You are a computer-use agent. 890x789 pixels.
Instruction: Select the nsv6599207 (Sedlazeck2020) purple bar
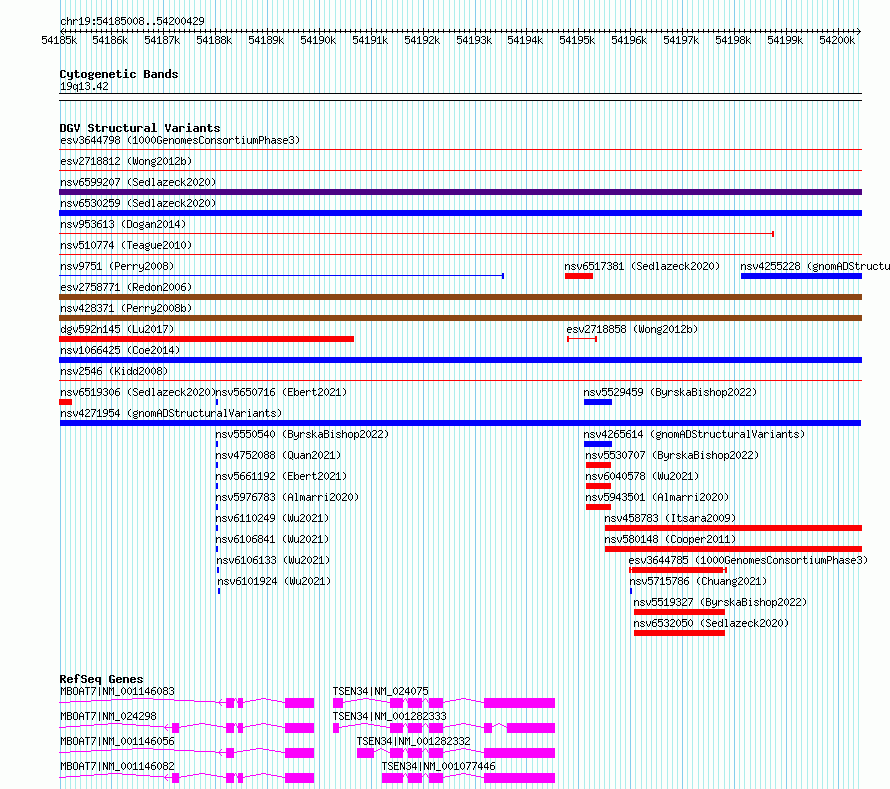point(460,192)
